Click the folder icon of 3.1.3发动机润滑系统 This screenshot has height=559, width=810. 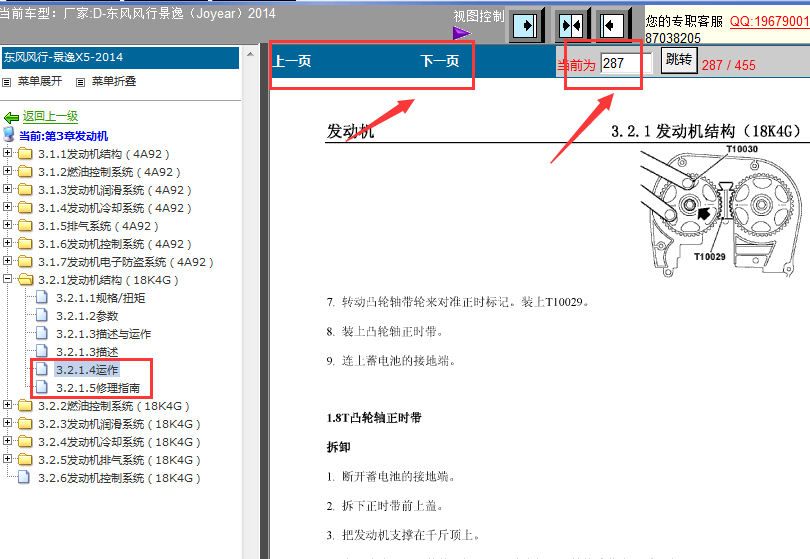pyautogui.click(x=25, y=190)
